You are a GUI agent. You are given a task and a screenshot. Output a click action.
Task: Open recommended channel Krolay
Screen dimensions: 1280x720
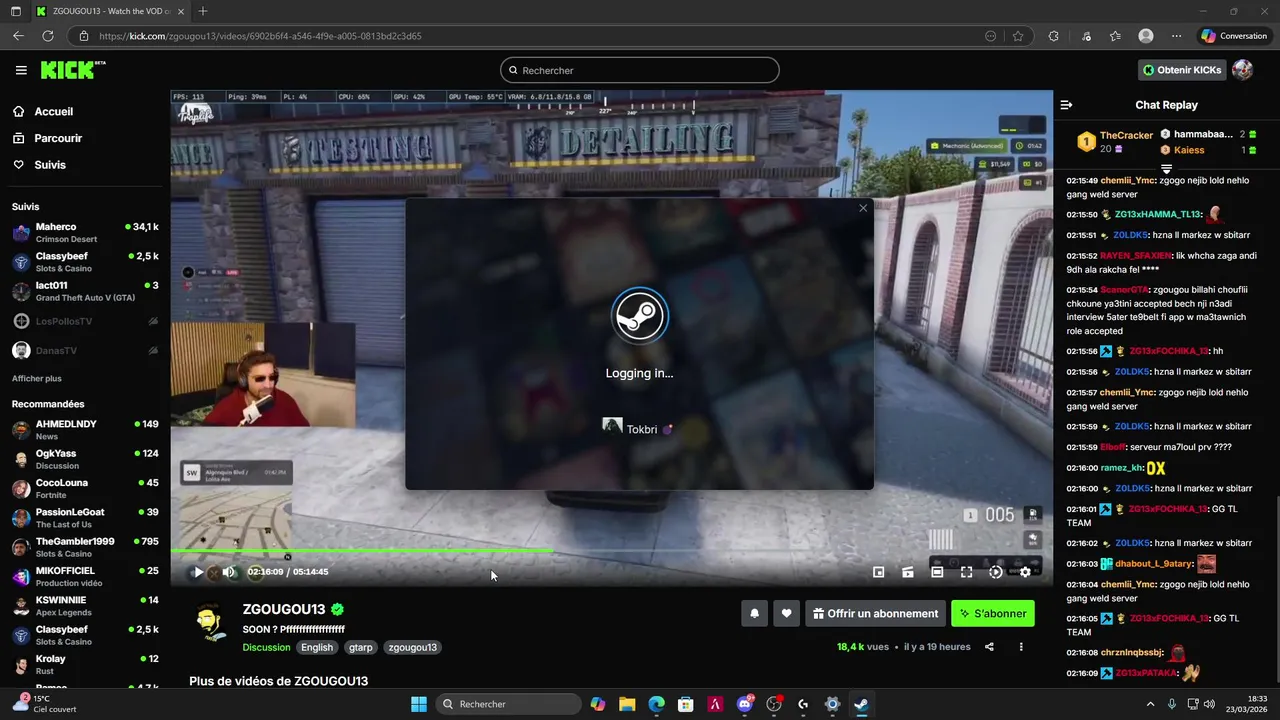(x=85, y=665)
